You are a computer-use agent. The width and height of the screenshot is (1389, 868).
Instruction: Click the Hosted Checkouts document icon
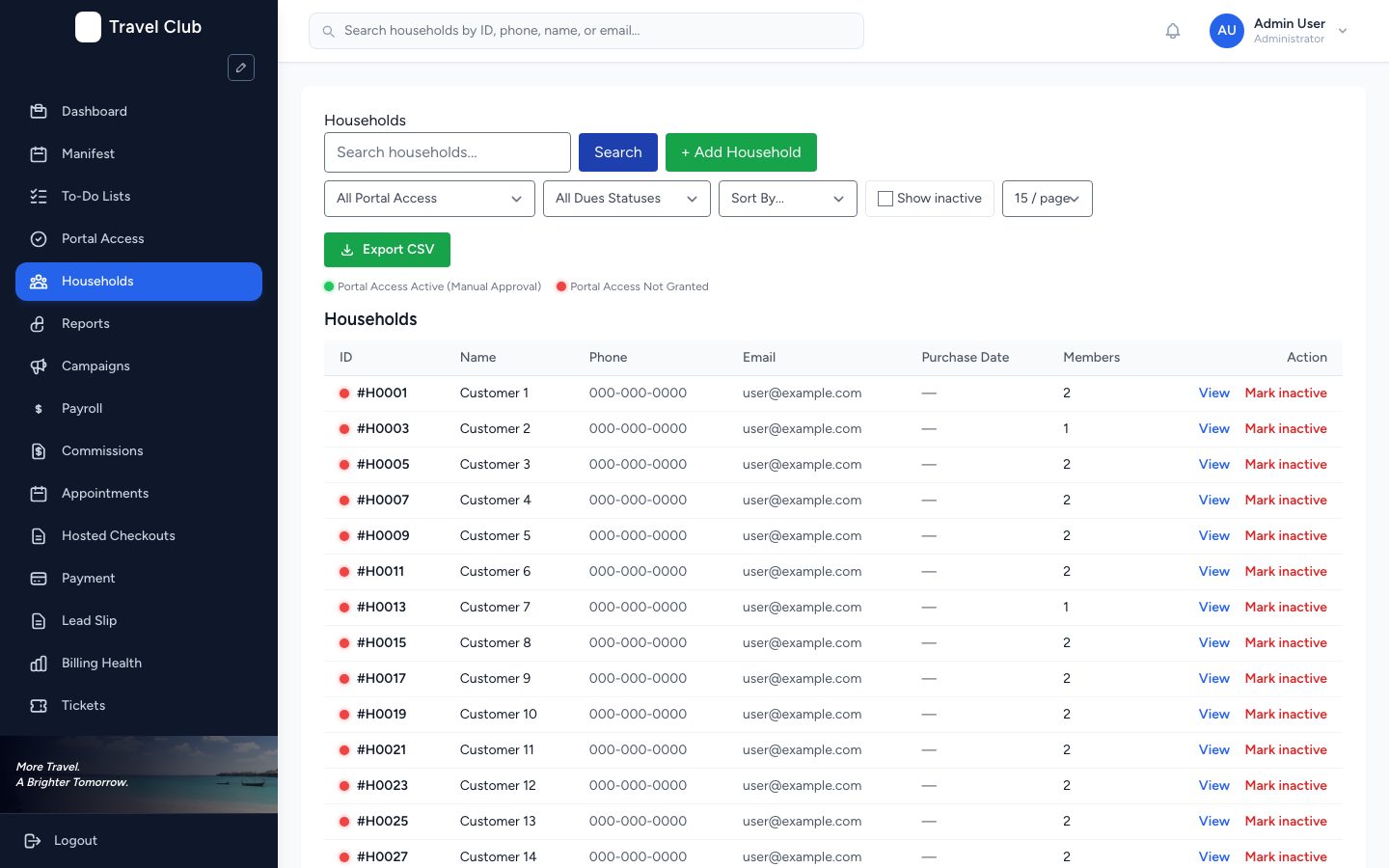tap(39, 535)
